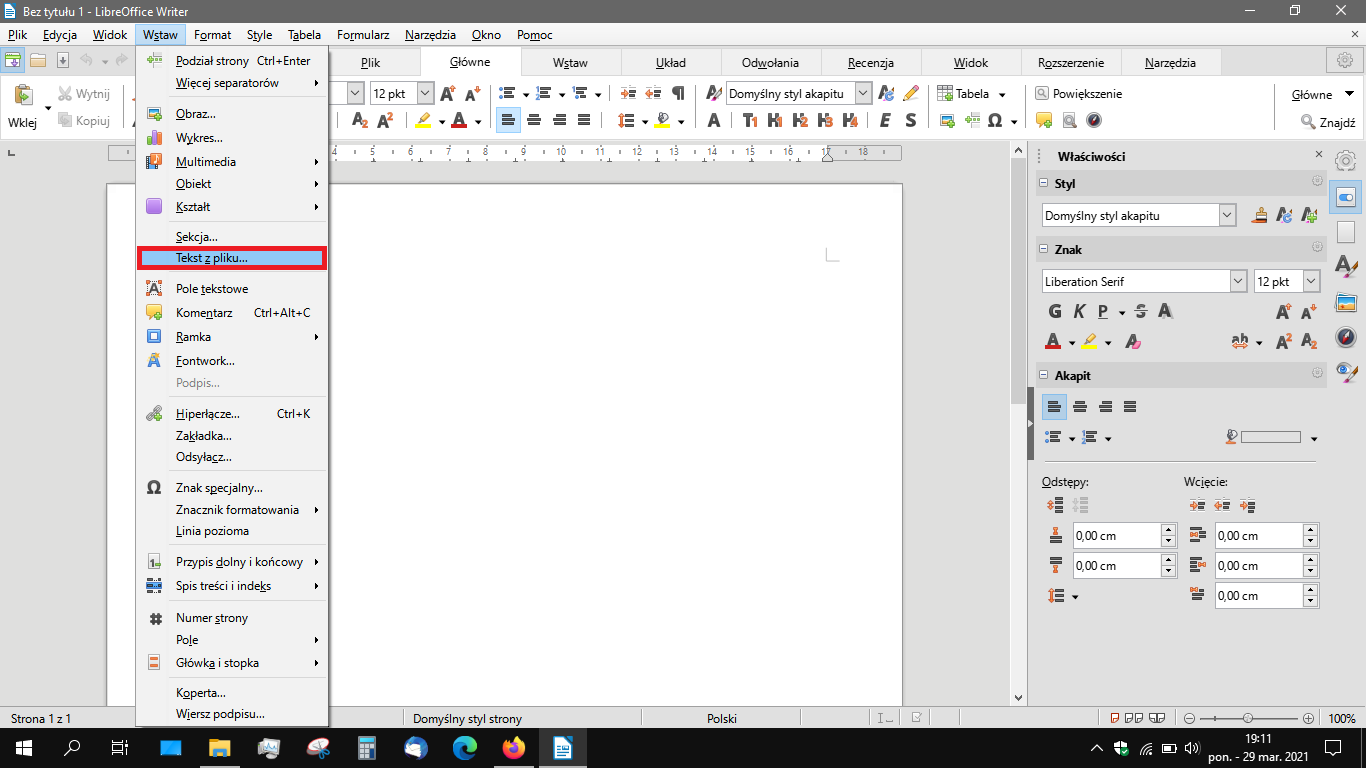Click the Title style icon T1
1366x768 pixels.
point(750,120)
